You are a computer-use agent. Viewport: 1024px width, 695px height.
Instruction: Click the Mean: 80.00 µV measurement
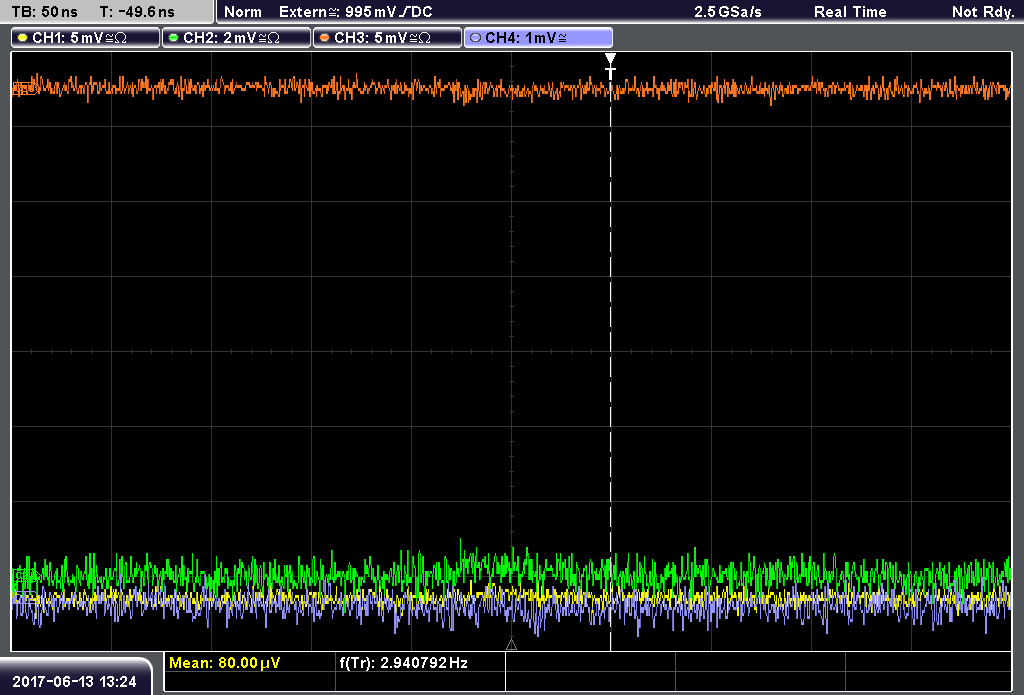(x=225, y=663)
